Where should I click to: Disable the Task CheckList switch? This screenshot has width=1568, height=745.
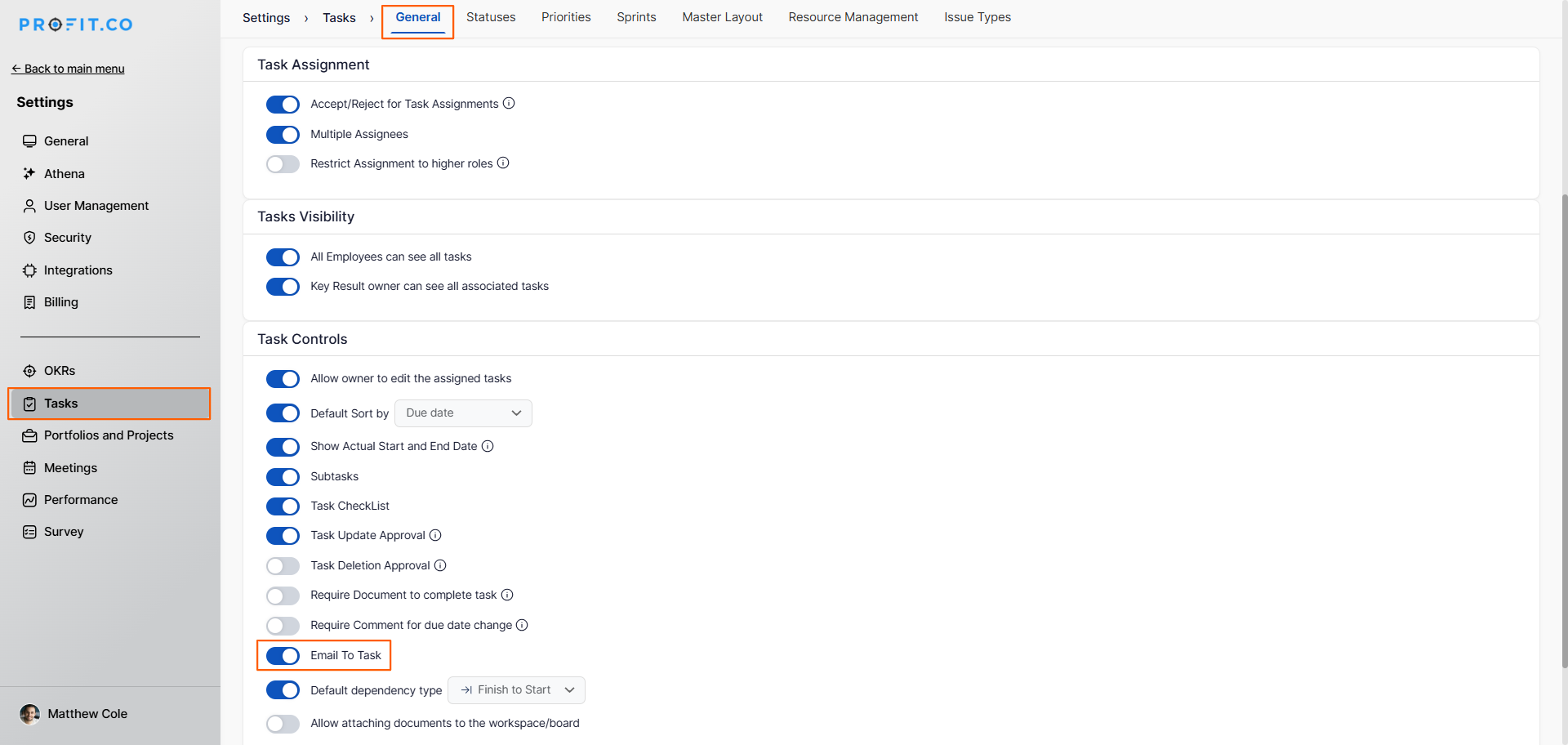[283, 506]
